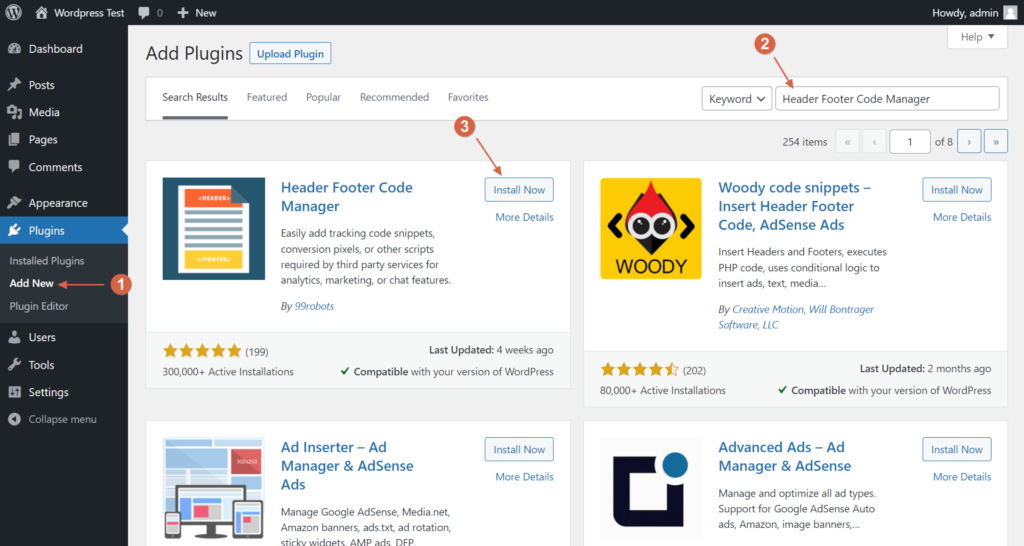The height and width of the screenshot is (546, 1024).
Task: Switch to Featured tab
Action: 266,97
